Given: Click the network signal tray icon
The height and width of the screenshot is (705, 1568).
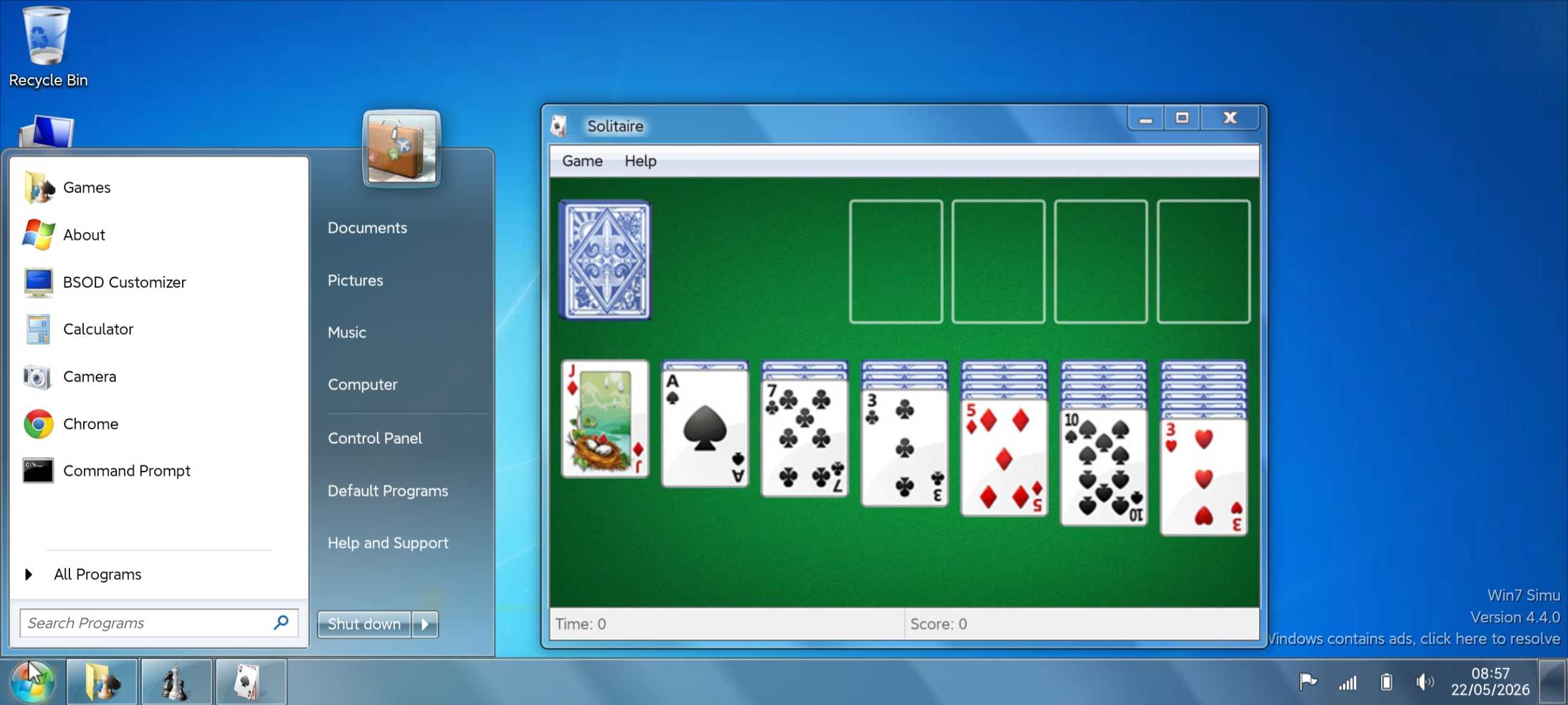Looking at the screenshot, I should 1348,683.
